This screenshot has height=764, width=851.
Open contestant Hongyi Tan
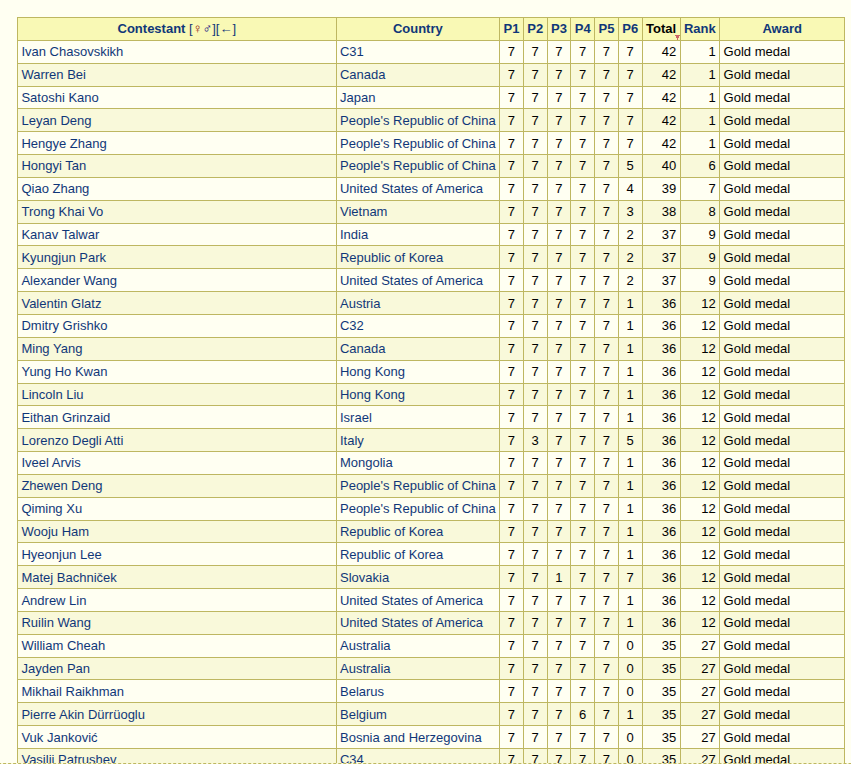coord(54,166)
